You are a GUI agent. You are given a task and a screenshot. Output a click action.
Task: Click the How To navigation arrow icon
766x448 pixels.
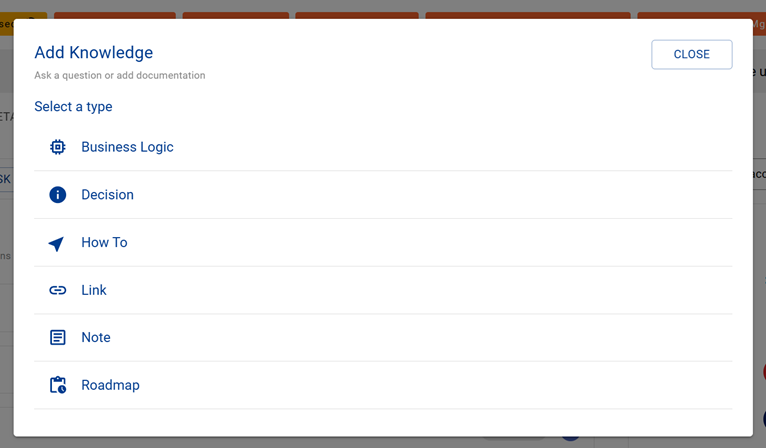pyautogui.click(x=57, y=243)
